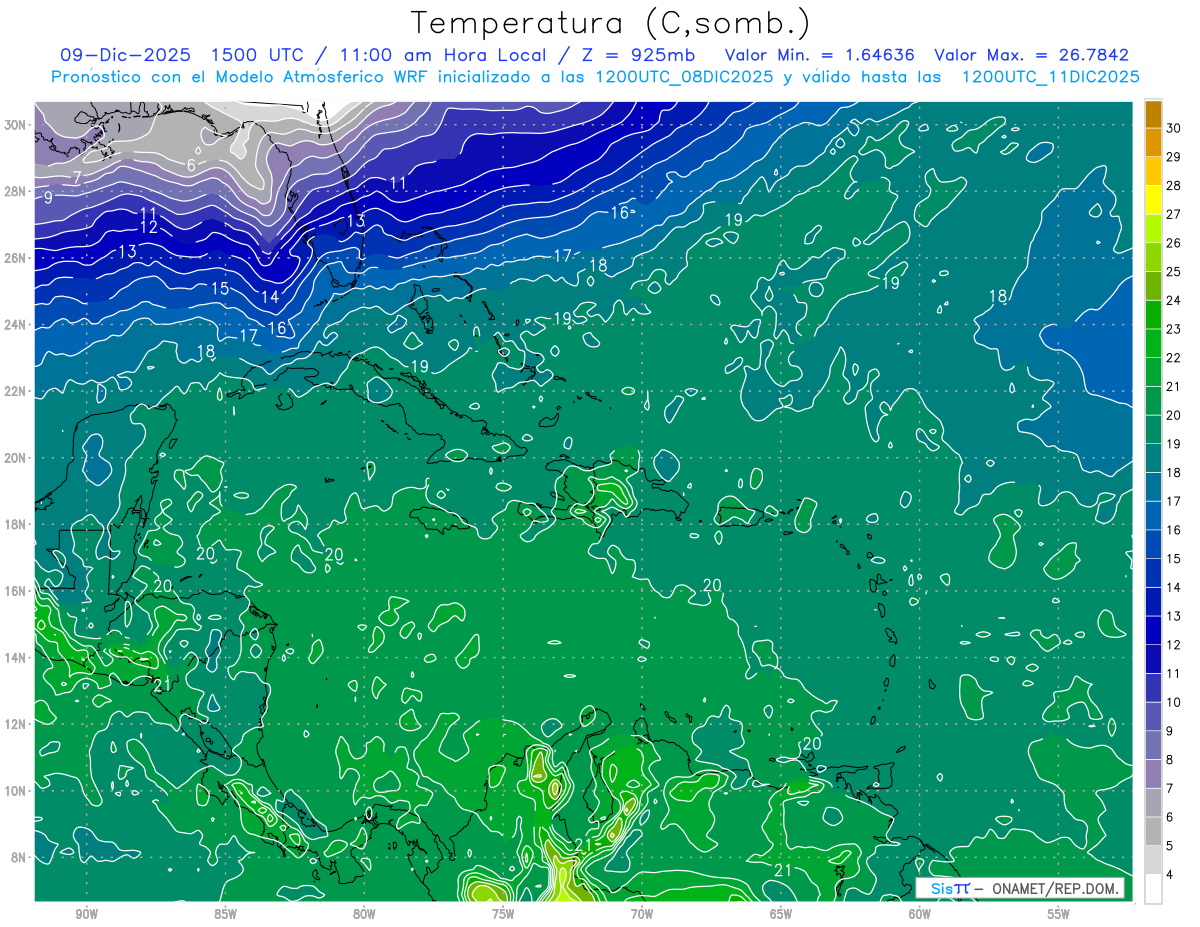Screen dimensions: 1200x927
Task: Click the green colorbar segment between 22 and 23
Action: (x=1153, y=343)
